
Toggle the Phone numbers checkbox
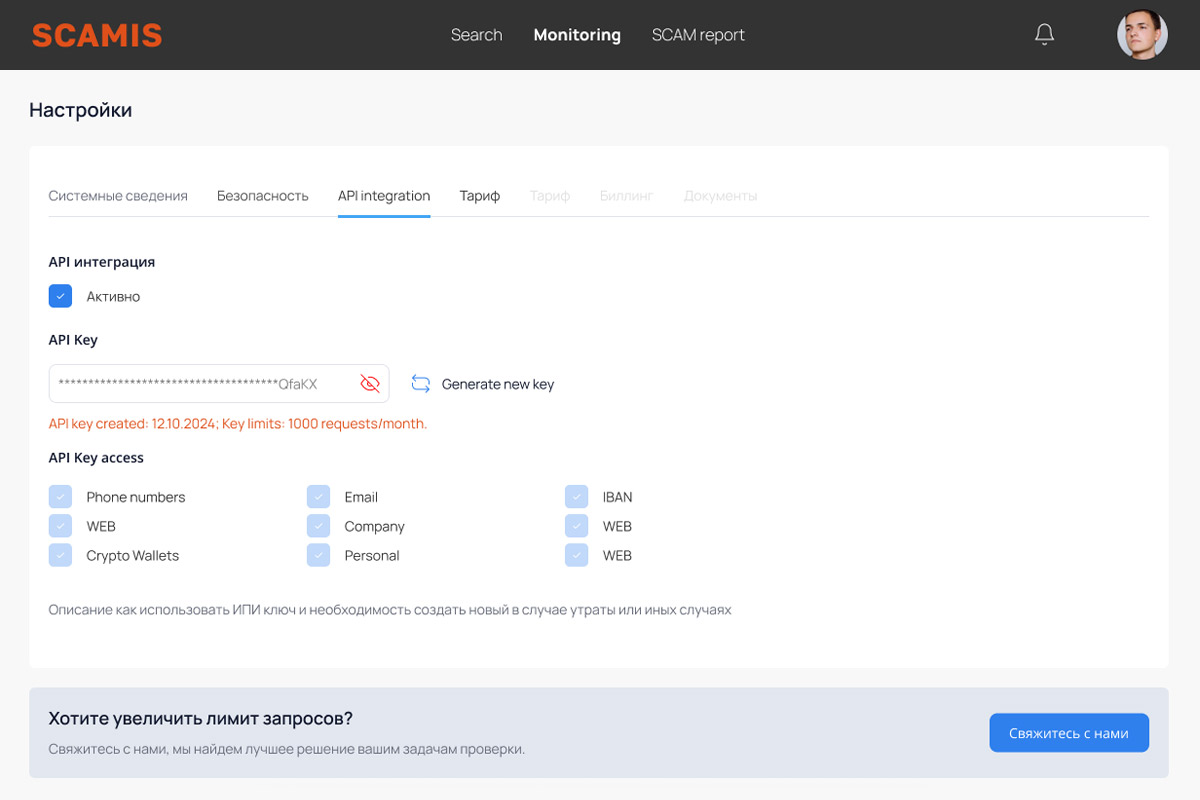tap(60, 497)
